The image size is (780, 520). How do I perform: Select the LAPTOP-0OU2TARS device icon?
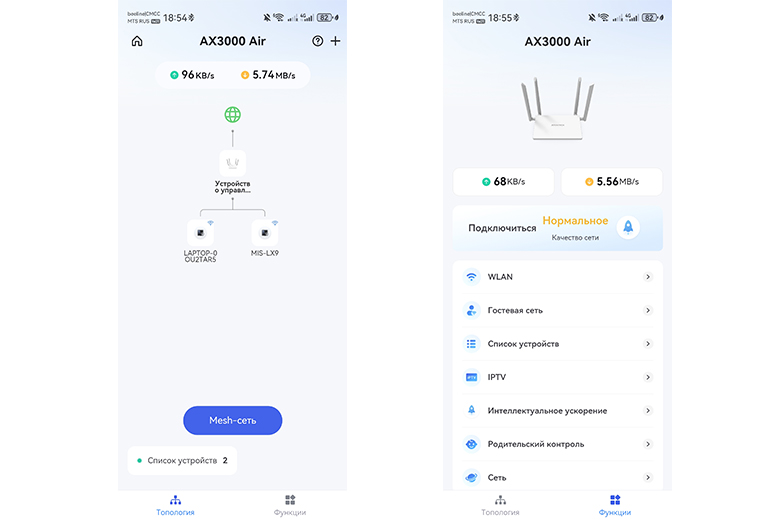coord(200,233)
